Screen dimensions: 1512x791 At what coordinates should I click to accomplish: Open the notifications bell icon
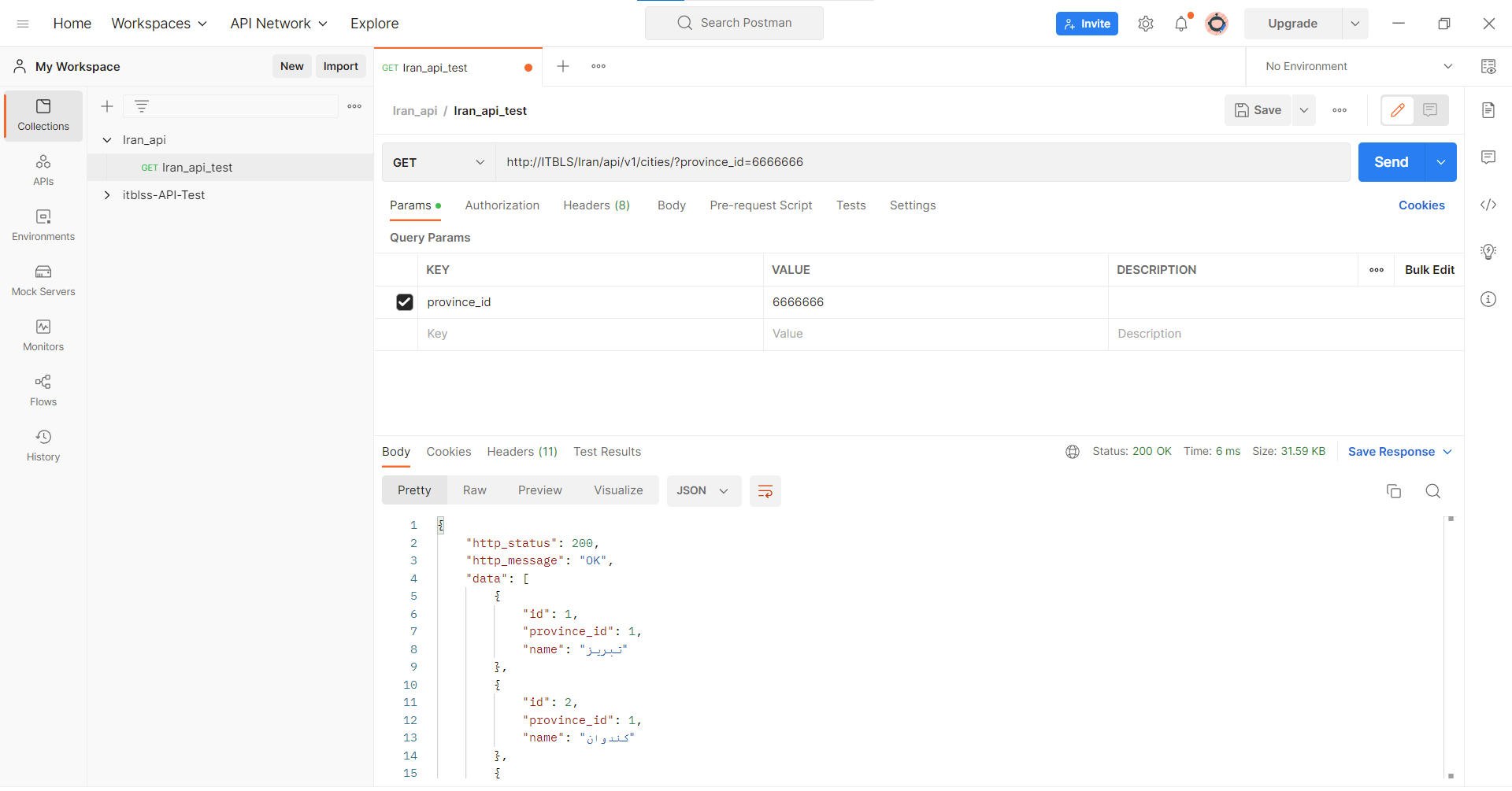click(x=1181, y=24)
